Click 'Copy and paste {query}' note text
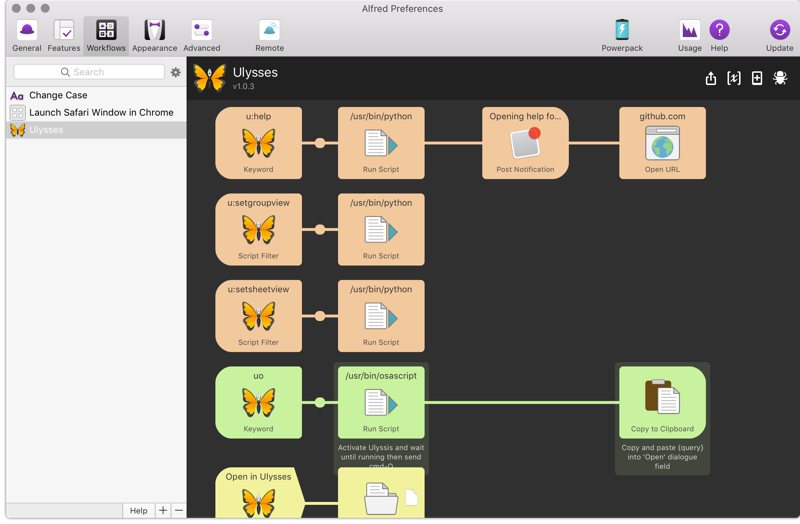The height and width of the screenshot is (524, 800). (x=662, y=457)
